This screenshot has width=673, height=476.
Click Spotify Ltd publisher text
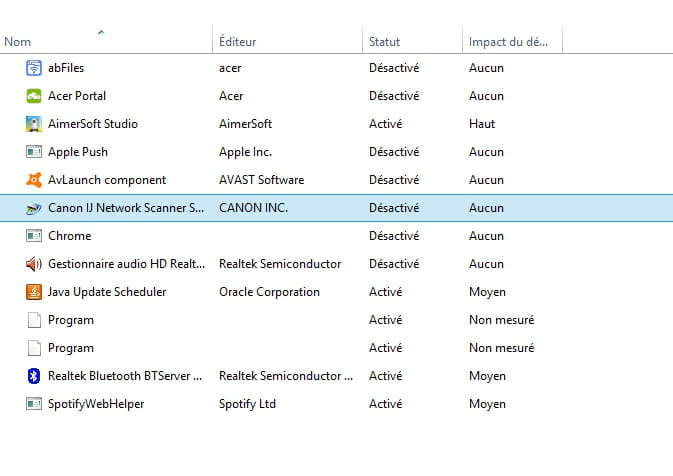(x=247, y=404)
